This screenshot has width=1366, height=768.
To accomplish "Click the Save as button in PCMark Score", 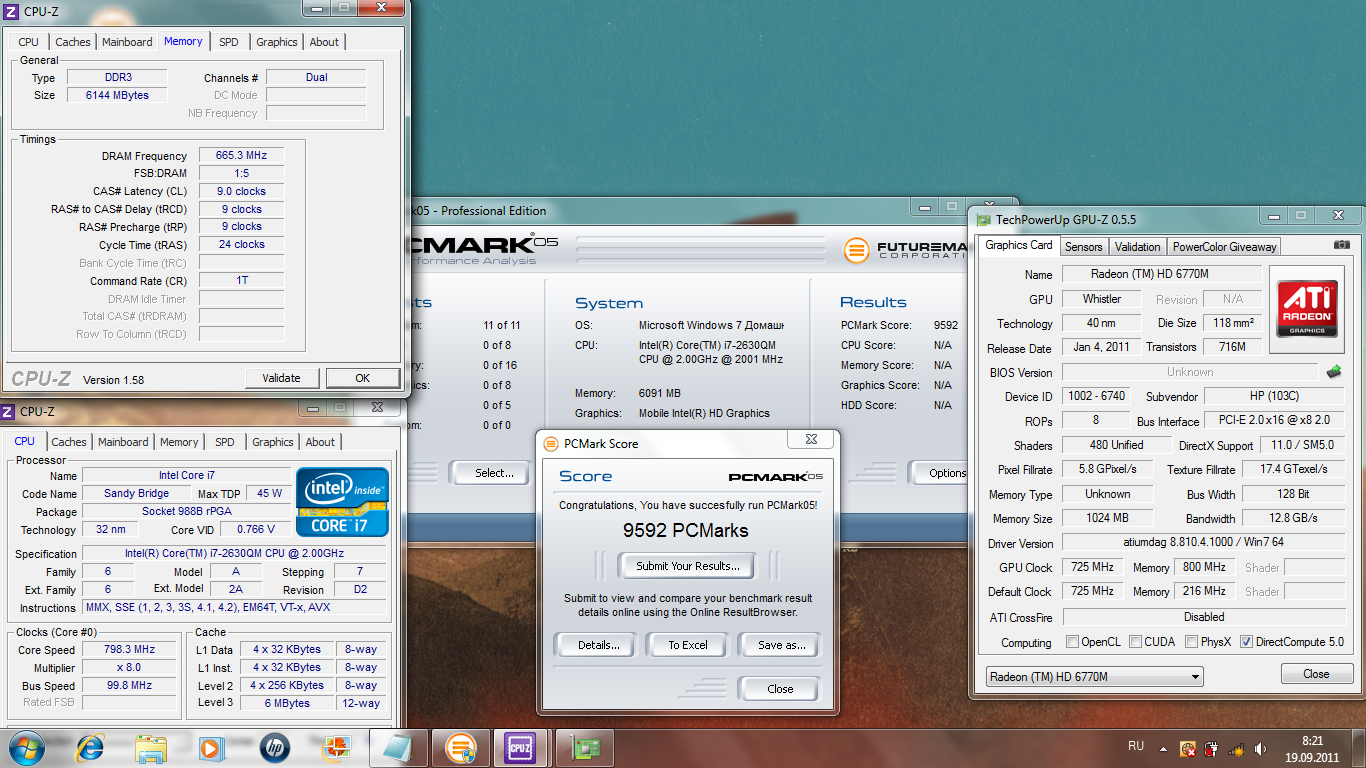I will point(781,645).
